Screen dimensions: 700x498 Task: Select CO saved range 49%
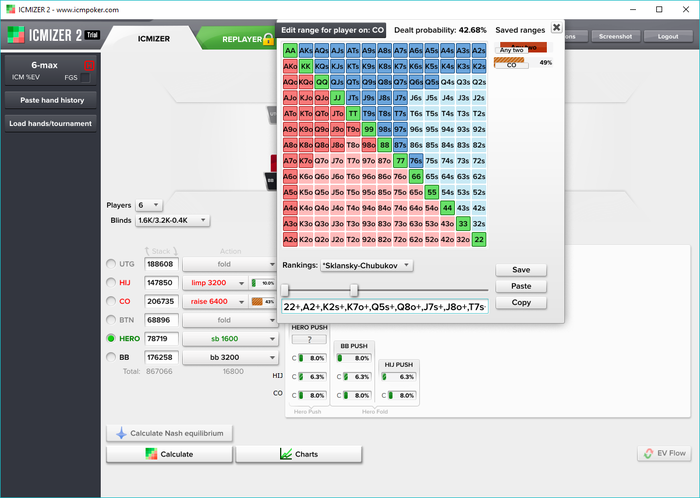[x=522, y=63]
